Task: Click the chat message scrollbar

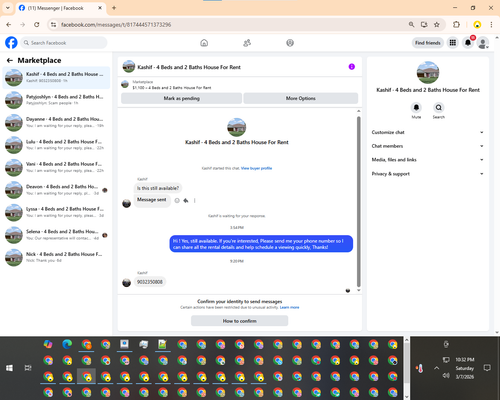Action: [x=359, y=201]
